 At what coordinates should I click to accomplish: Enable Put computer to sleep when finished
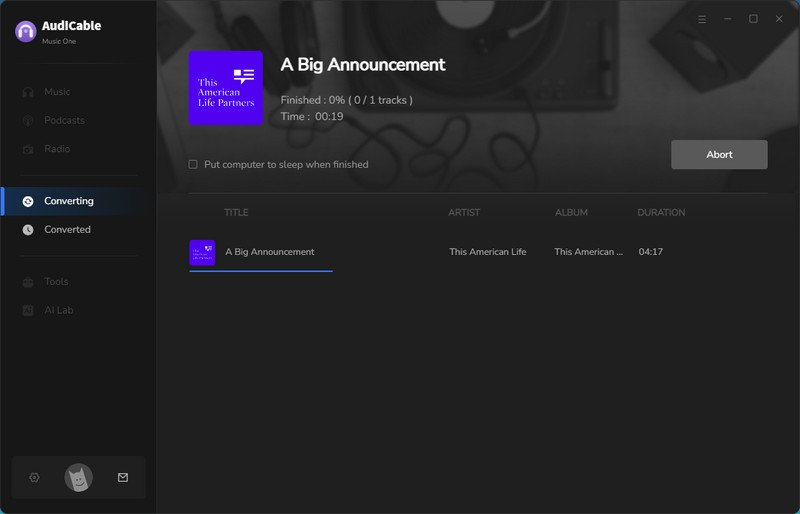click(x=193, y=164)
